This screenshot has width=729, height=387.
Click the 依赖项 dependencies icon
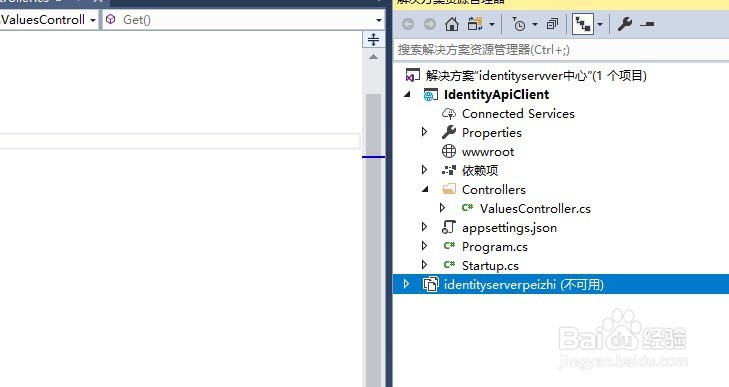coord(449,170)
